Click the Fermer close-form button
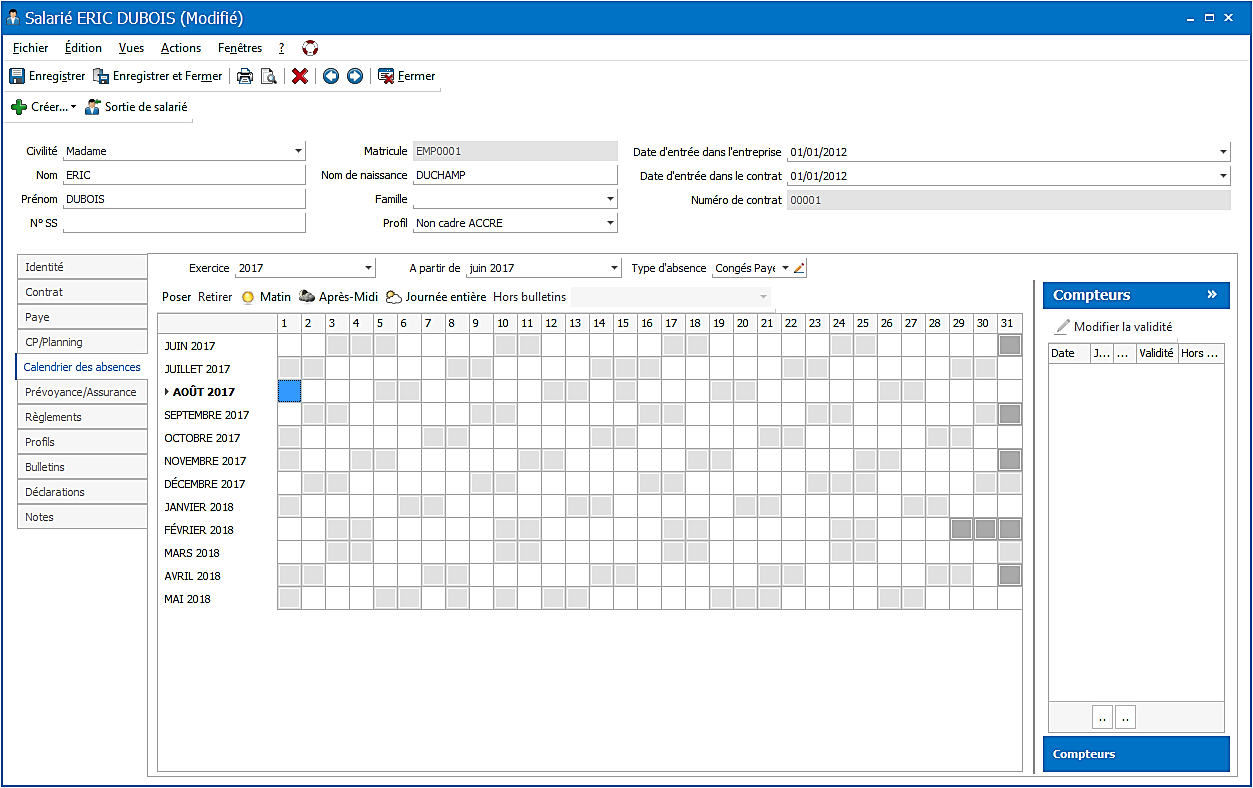1253x788 pixels. [406, 76]
